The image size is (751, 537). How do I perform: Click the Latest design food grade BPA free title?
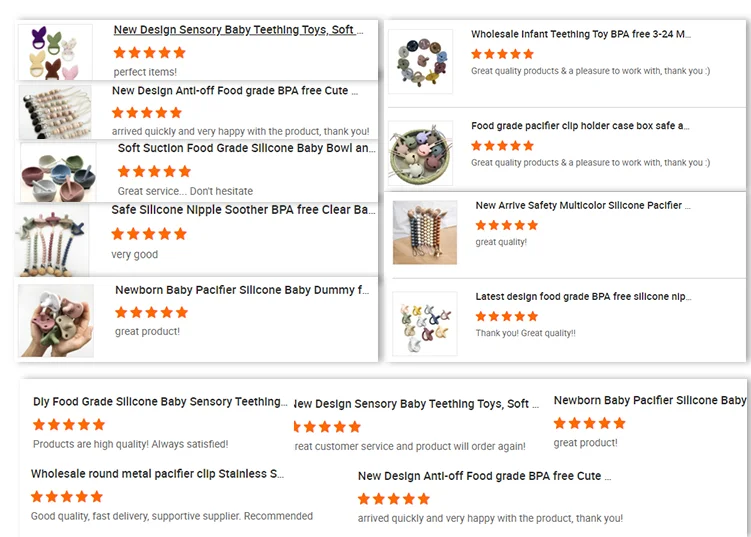(x=583, y=296)
